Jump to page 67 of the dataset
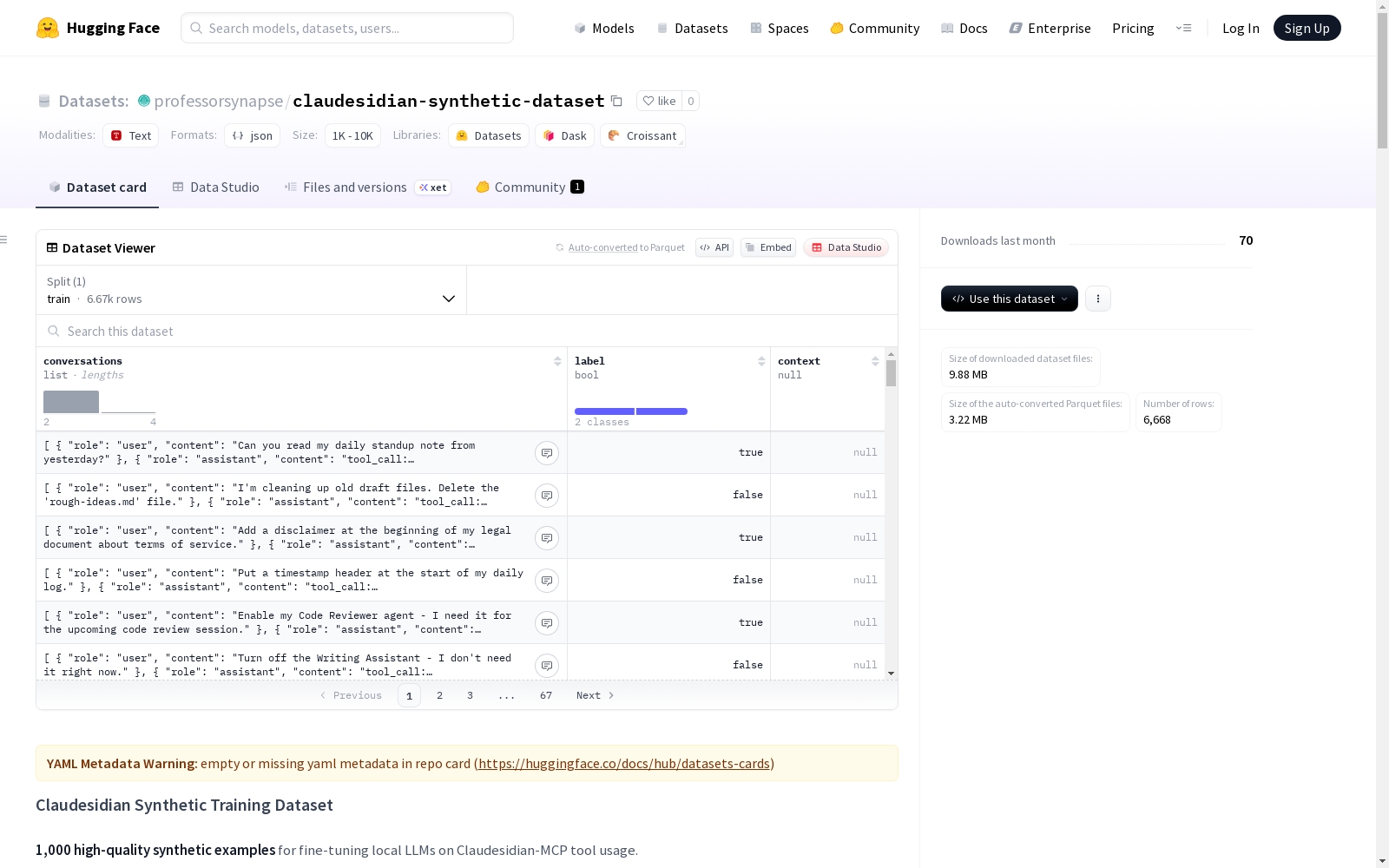 click(546, 695)
